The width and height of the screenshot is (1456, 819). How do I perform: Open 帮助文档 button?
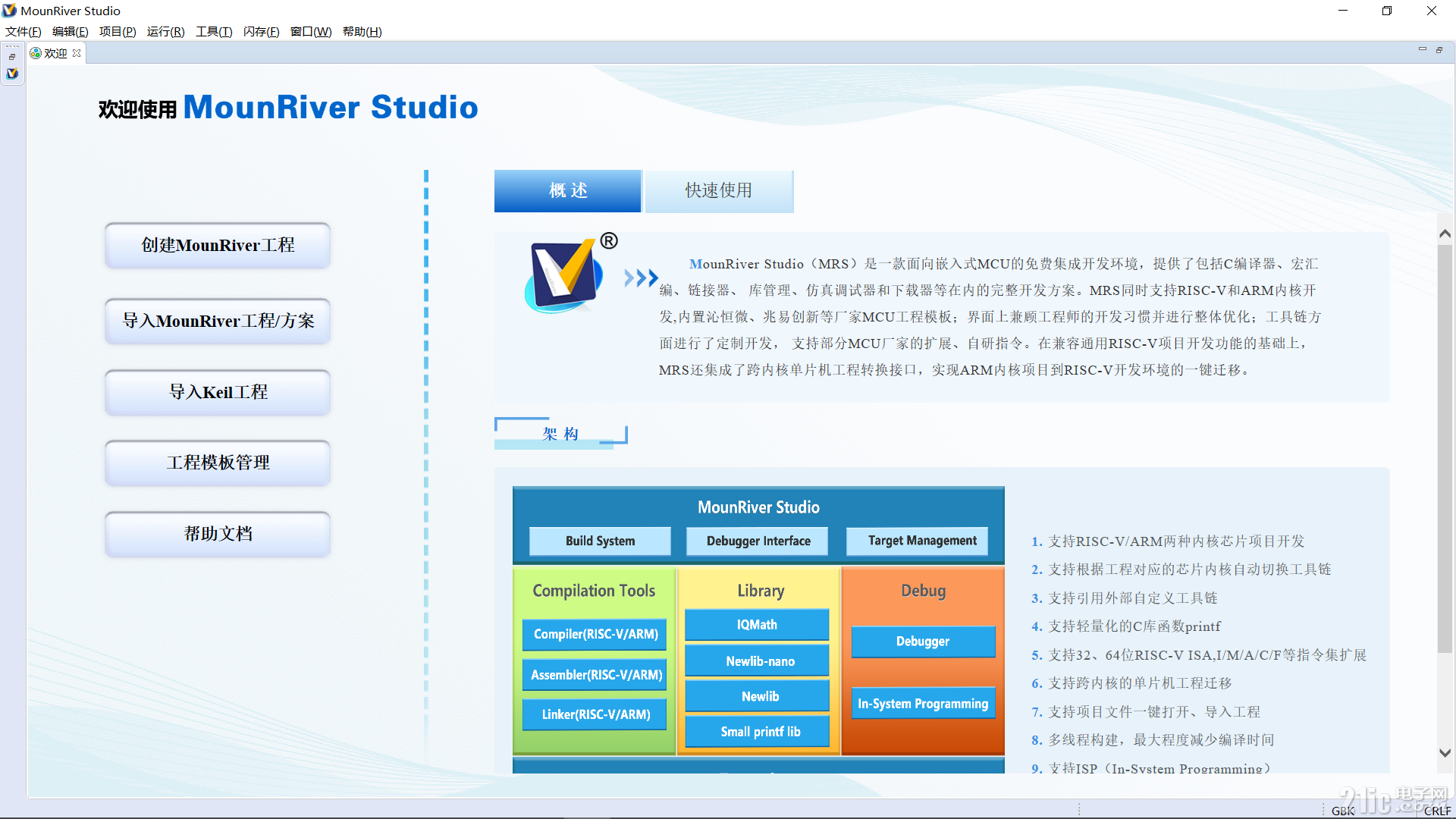click(218, 534)
